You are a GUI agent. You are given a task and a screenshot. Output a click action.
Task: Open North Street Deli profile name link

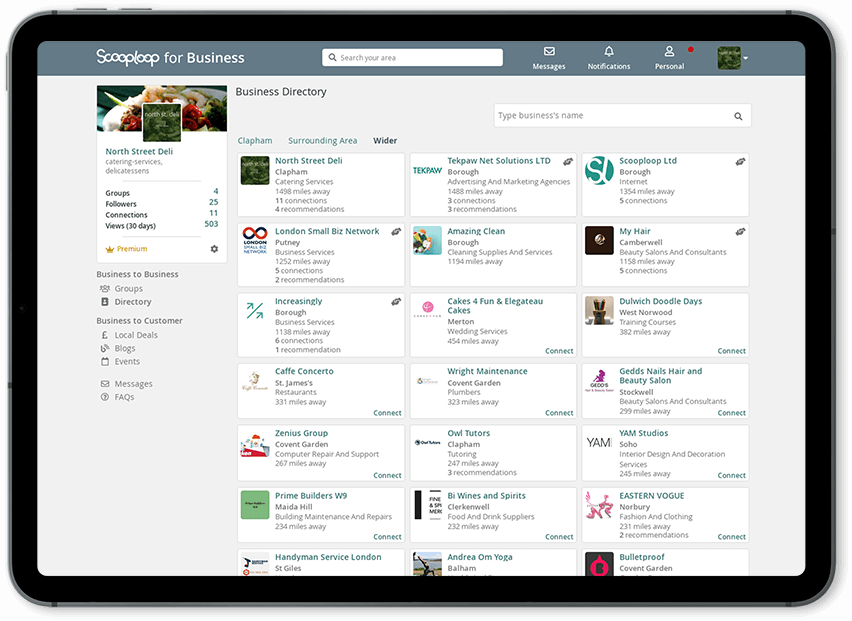[x=139, y=152]
